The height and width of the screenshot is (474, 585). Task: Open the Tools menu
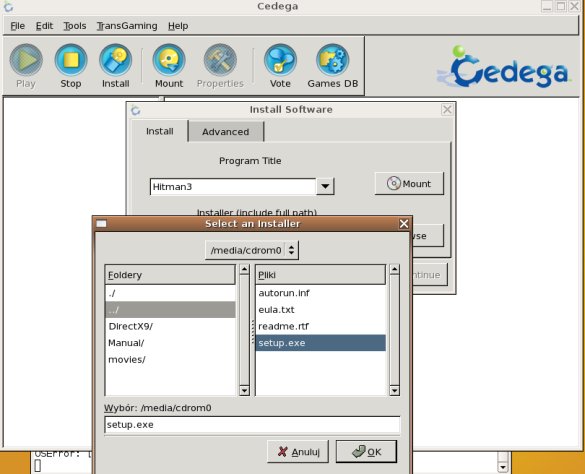(x=75, y=26)
